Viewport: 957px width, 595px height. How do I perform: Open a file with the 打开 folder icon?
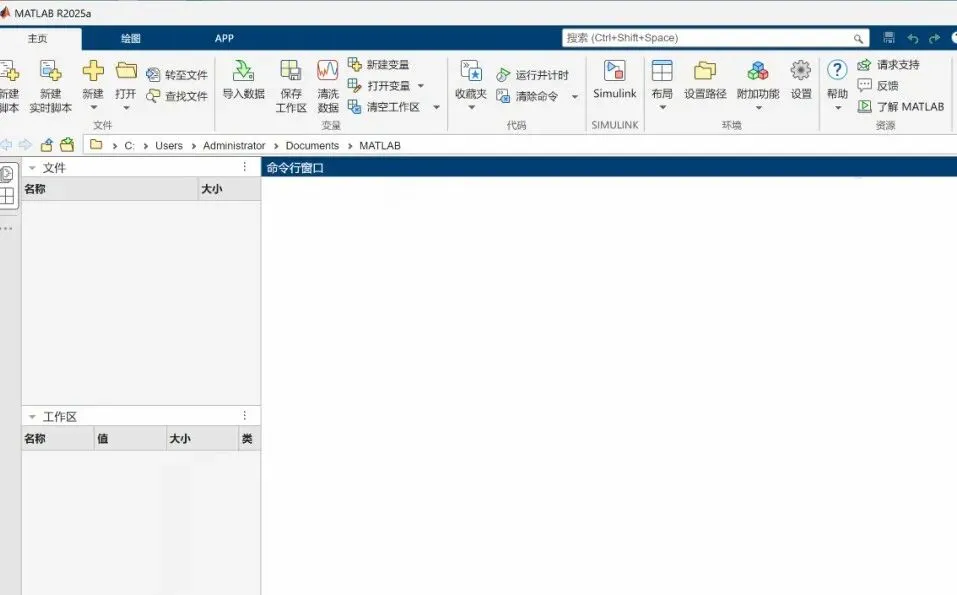coord(126,71)
